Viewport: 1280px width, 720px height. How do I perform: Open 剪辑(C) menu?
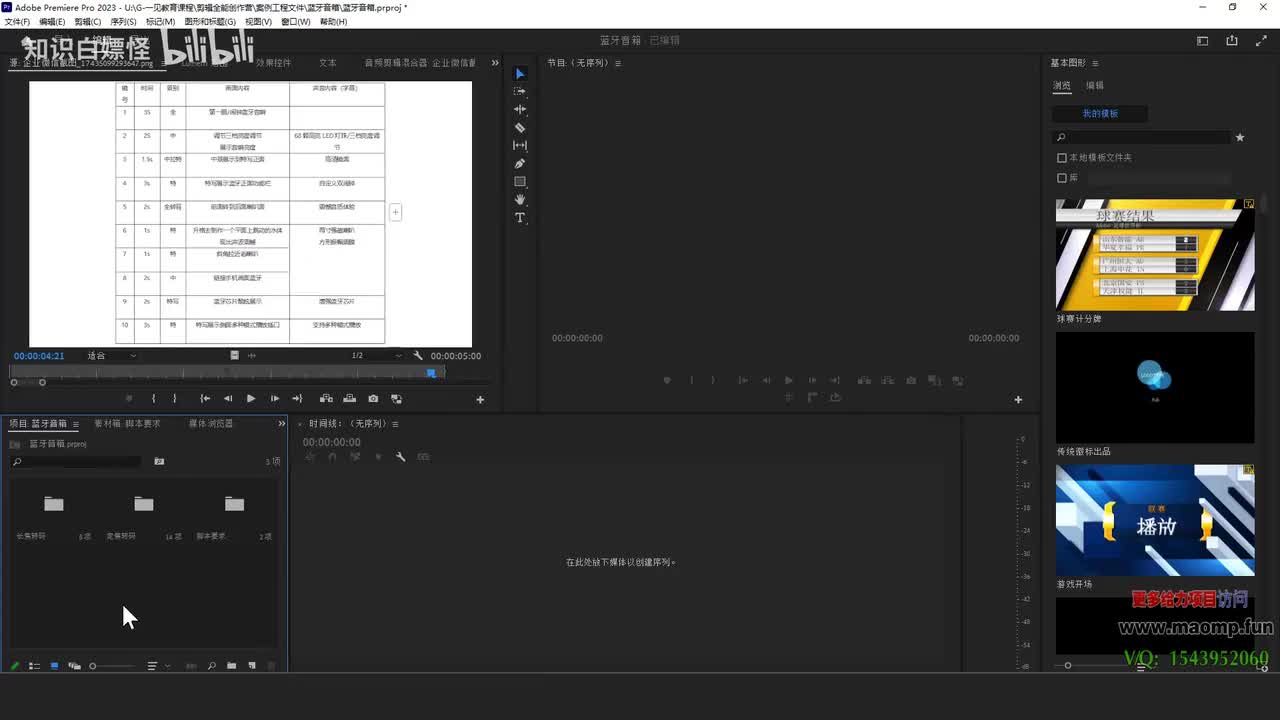tap(87, 21)
